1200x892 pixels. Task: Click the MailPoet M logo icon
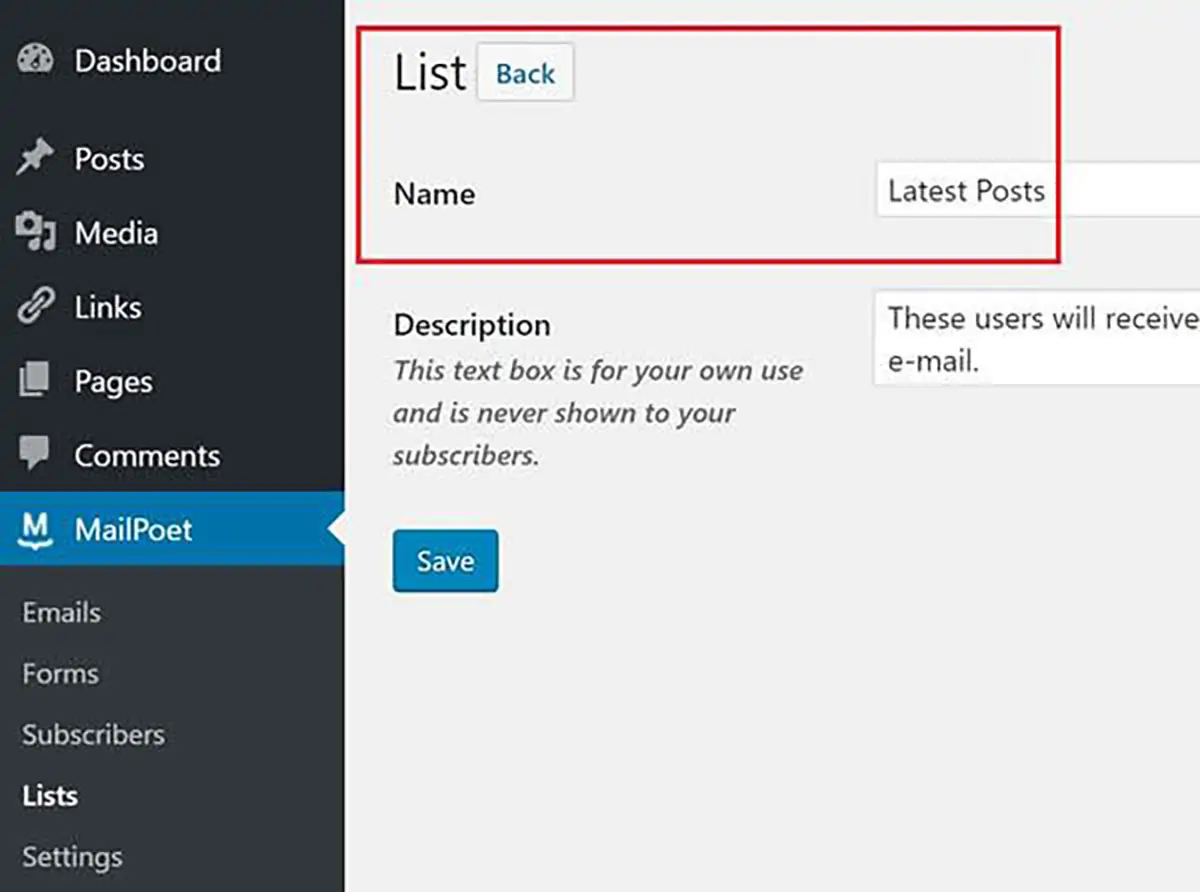pyautogui.click(x=35, y=529)
